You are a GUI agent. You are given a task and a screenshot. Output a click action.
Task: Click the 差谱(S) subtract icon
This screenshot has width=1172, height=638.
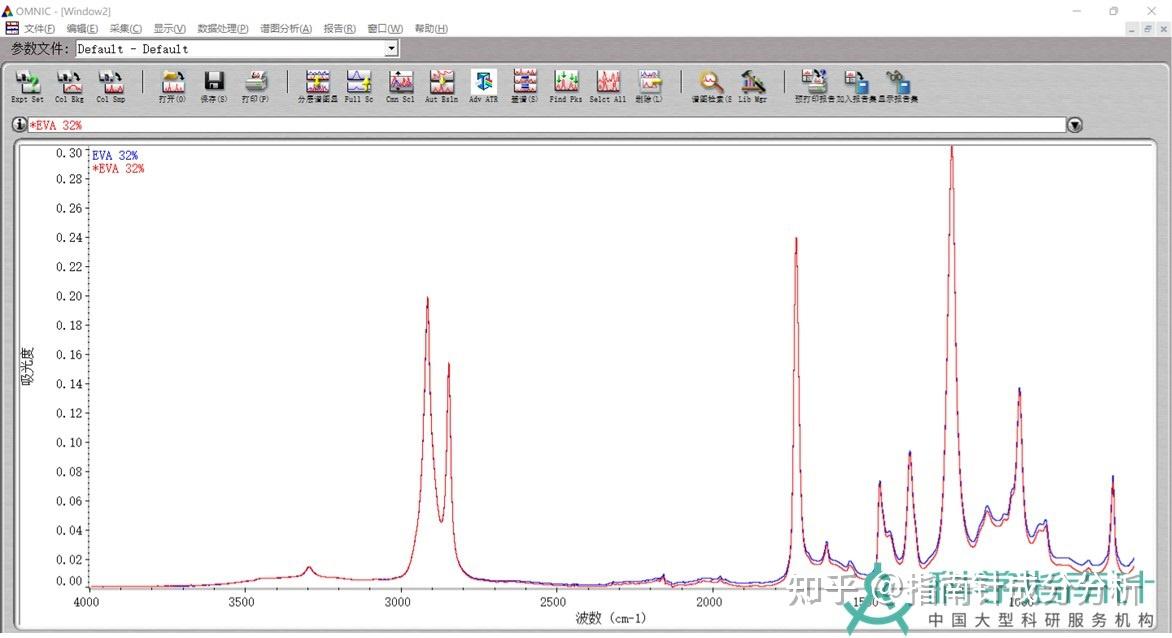tap(525, 87)
